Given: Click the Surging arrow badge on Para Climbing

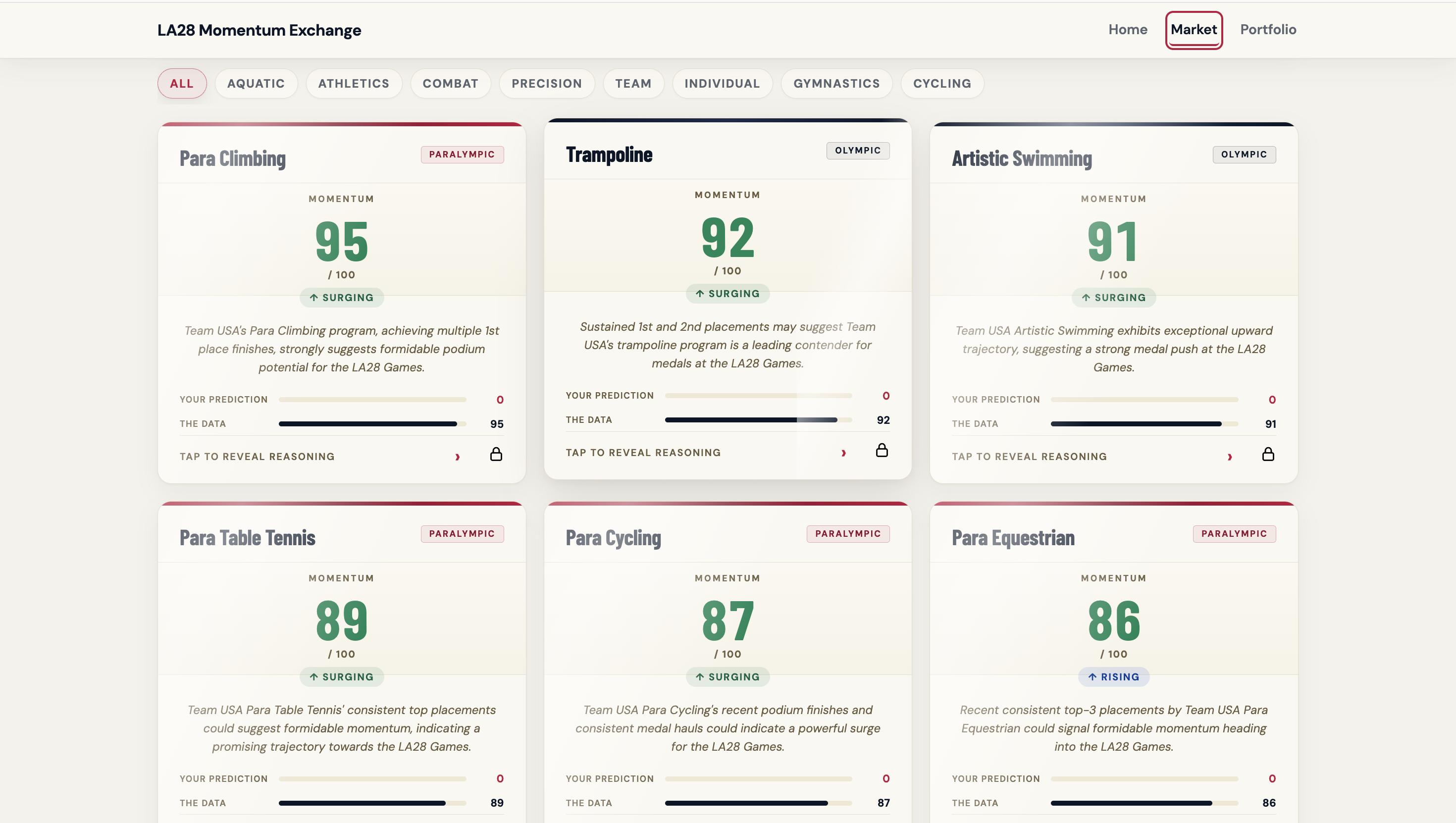Looking at the screenshot, I should (x=341, y=297).
